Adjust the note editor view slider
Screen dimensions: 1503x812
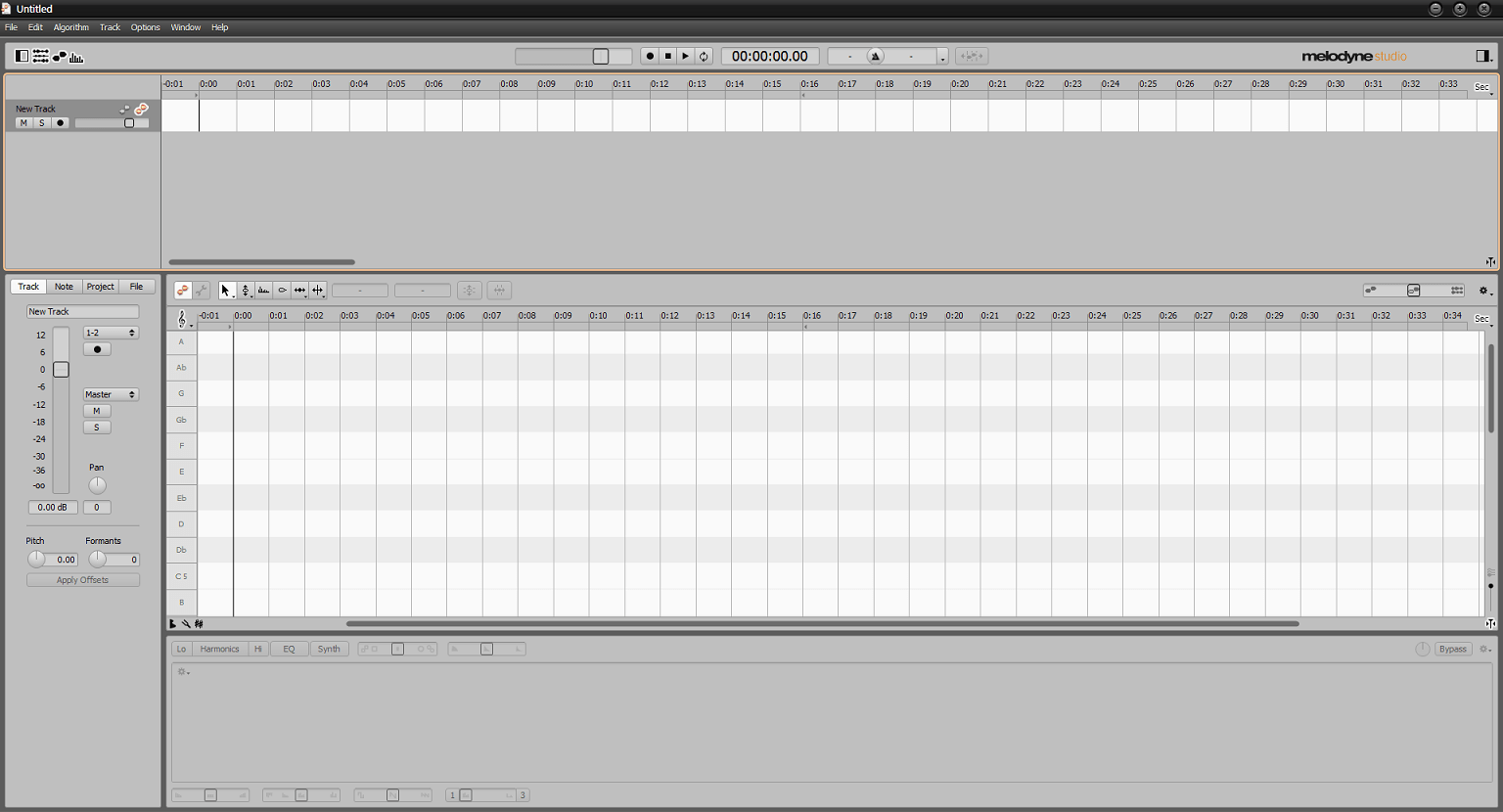(1414, 291)
